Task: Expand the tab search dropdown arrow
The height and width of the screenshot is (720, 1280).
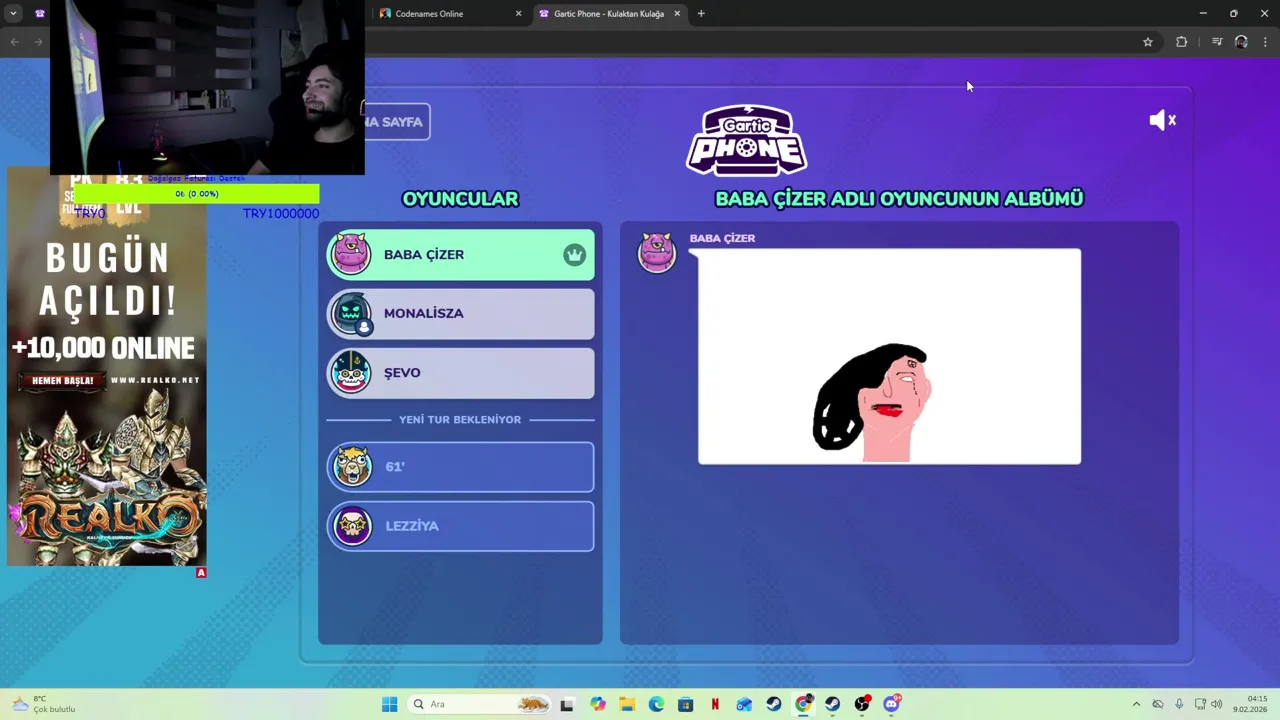Action: (x=13, y=14)
